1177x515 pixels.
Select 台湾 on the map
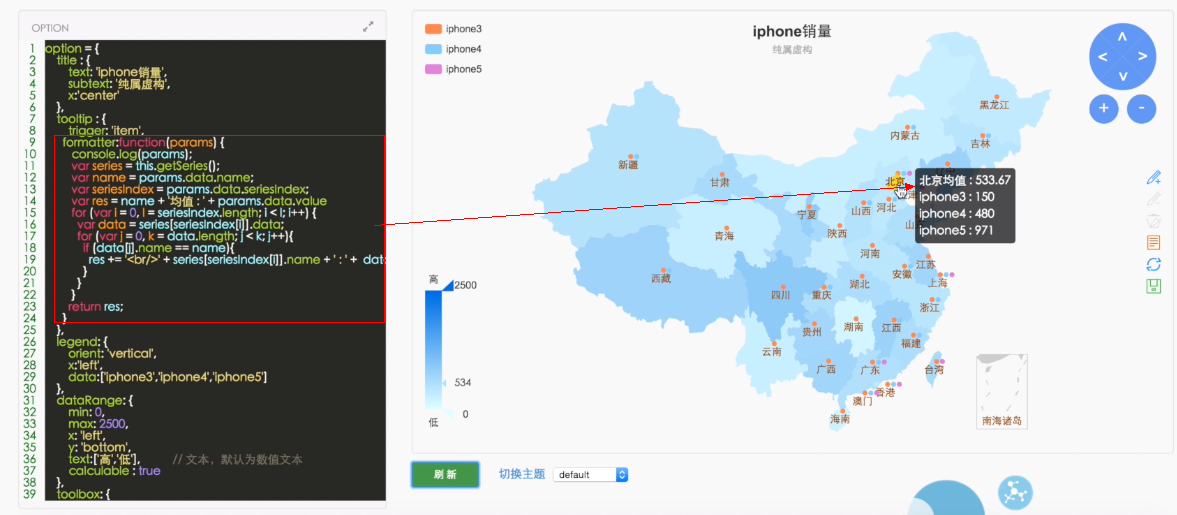[x=934, y=370]
